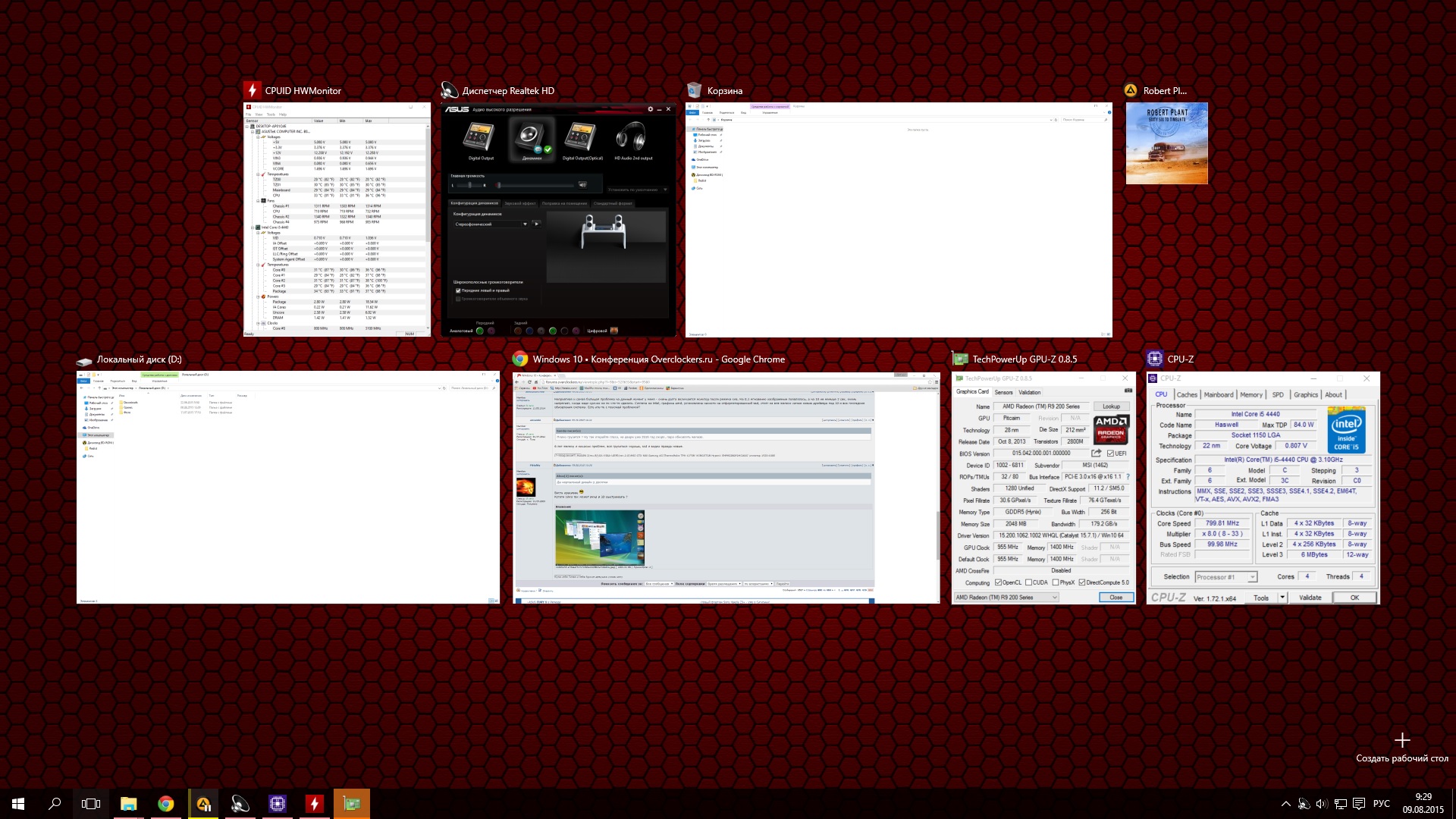Screen dimensions: 1456x819
Task: Switch to the Overclockers.ru Chrome window thumbnail
Action: click(x=726, y=487)
